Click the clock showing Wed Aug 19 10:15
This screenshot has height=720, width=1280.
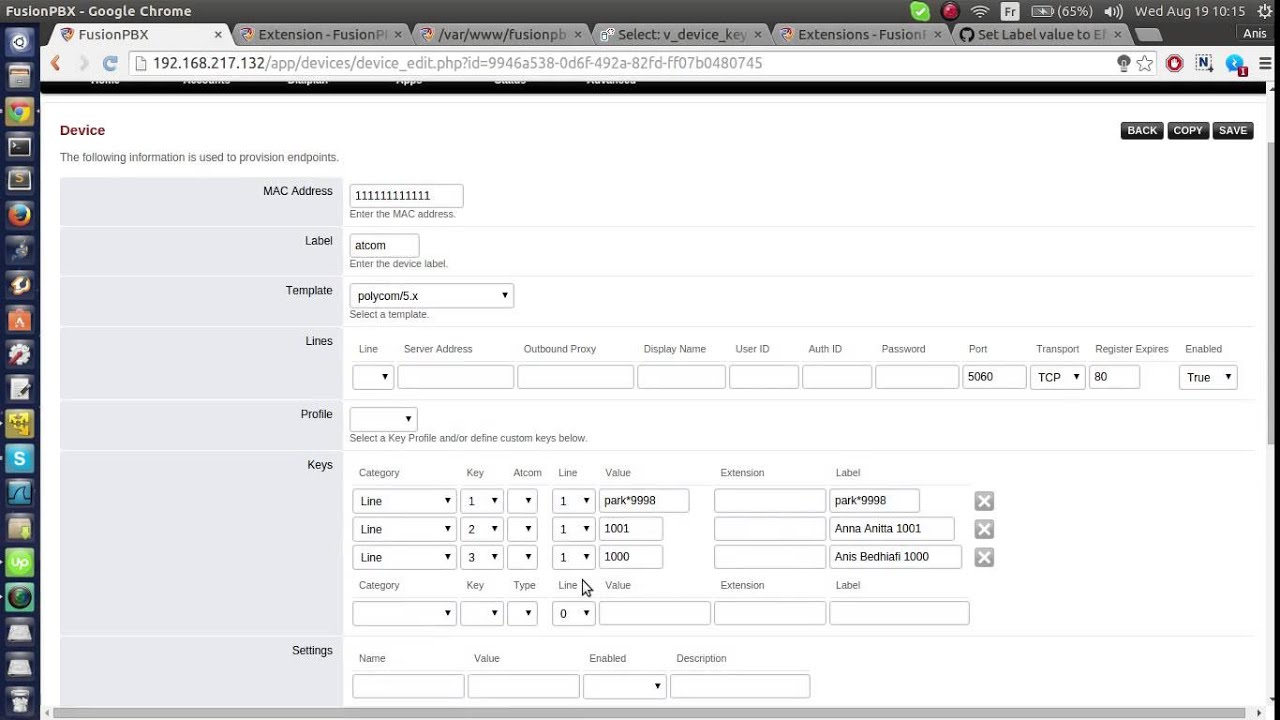click(x=1189, y=11)
